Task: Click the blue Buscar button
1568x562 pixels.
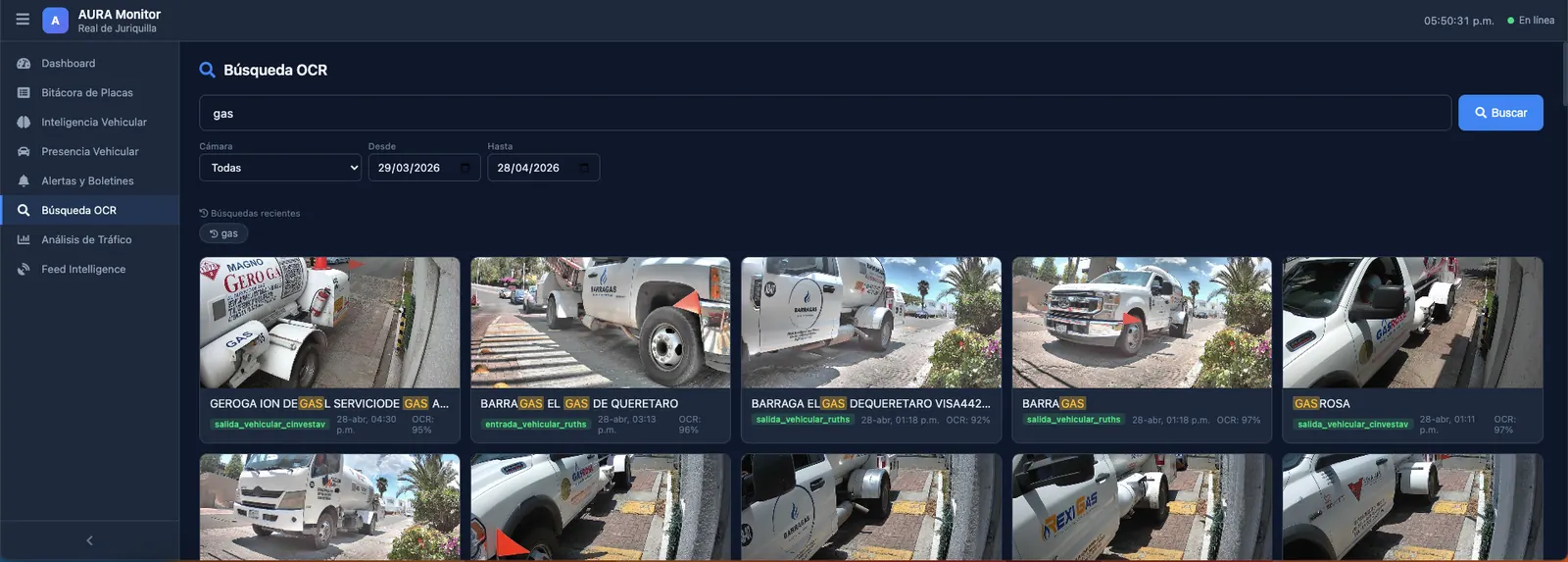Action: tap(1500, 113)
